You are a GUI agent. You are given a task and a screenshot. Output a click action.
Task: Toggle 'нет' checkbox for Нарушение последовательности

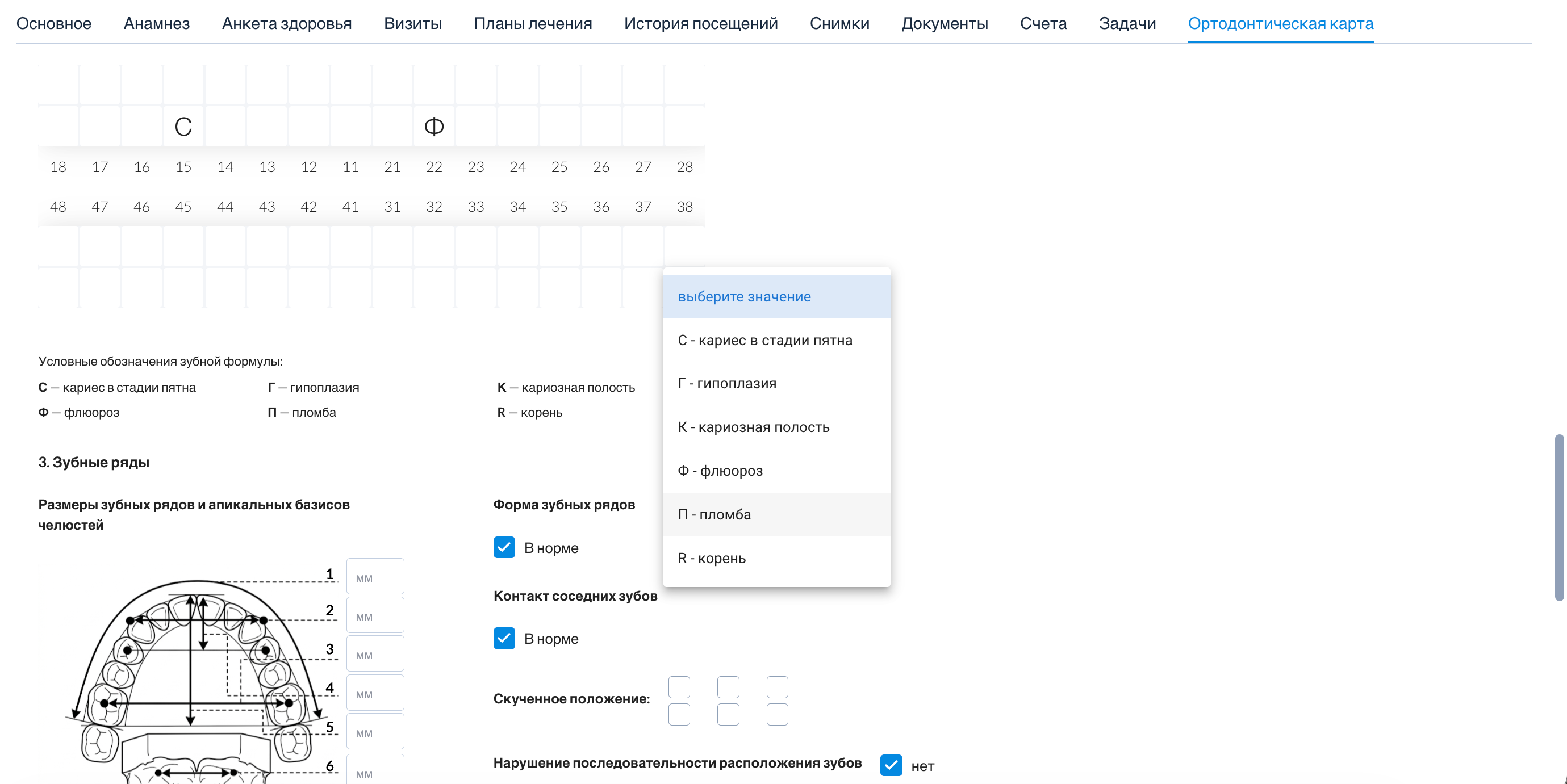point(891,765)
